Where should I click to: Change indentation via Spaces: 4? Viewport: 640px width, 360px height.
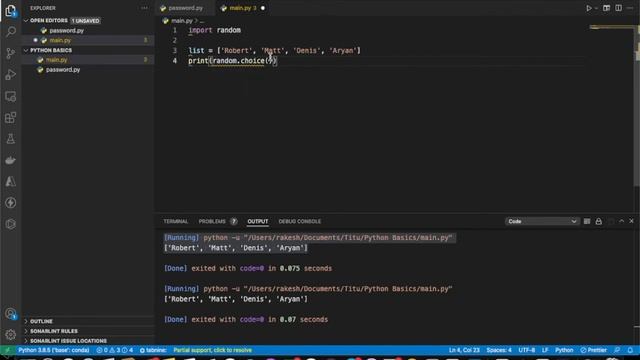(499, 350)
